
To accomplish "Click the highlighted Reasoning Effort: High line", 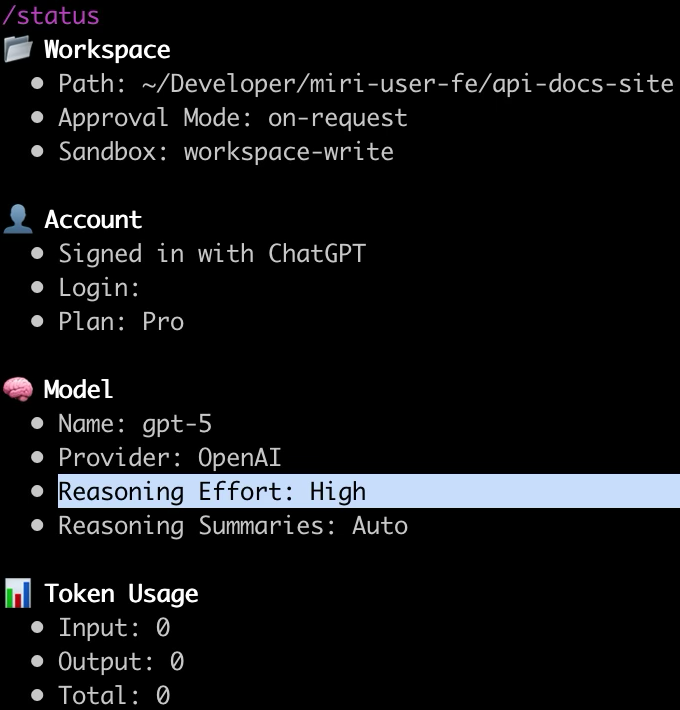I will click(x=369, y=491).
